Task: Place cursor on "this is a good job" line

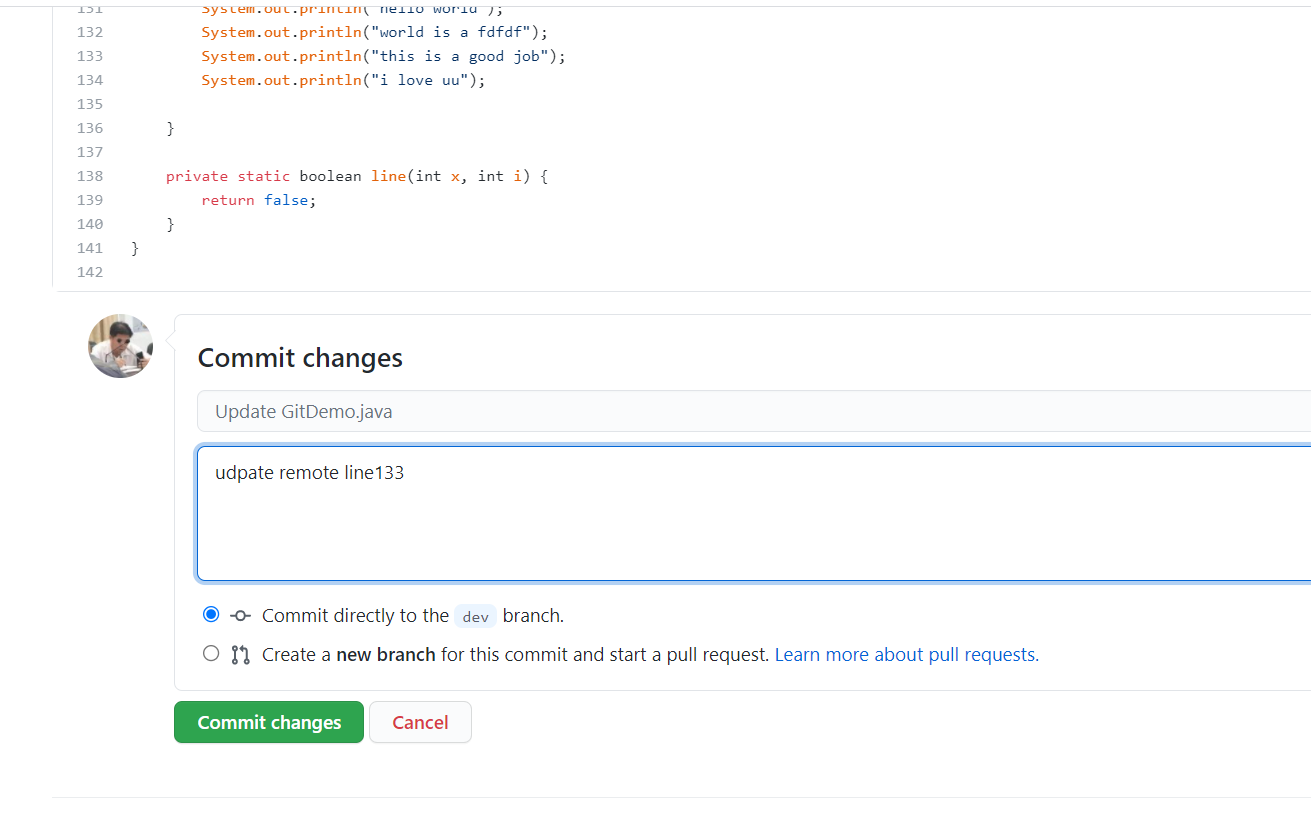Action: (x=383, y=56)
